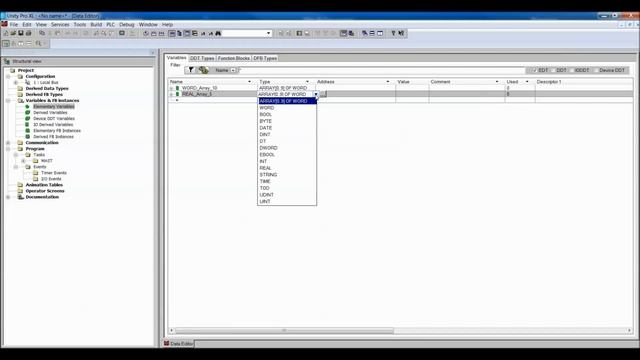Click the Open project toolbar icon
Image resolution: width=640 pixels, height=360 pixels.
(x=13, y=33)
